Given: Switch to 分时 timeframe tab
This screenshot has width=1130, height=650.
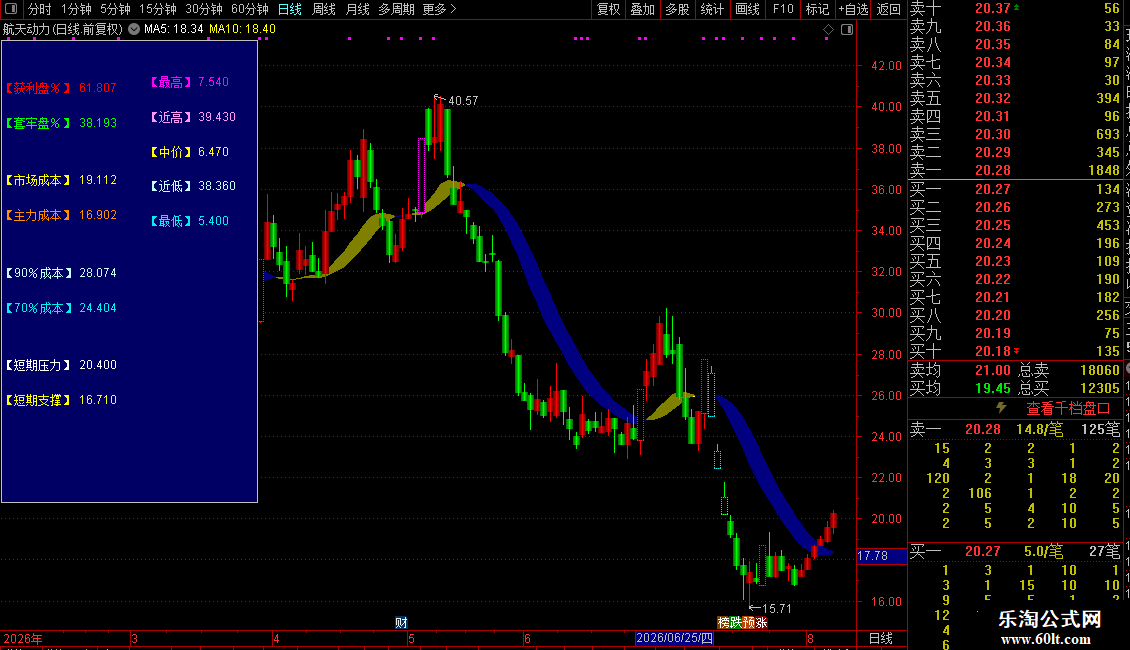Looking at the screenshot, I should [x=40, y=9].
